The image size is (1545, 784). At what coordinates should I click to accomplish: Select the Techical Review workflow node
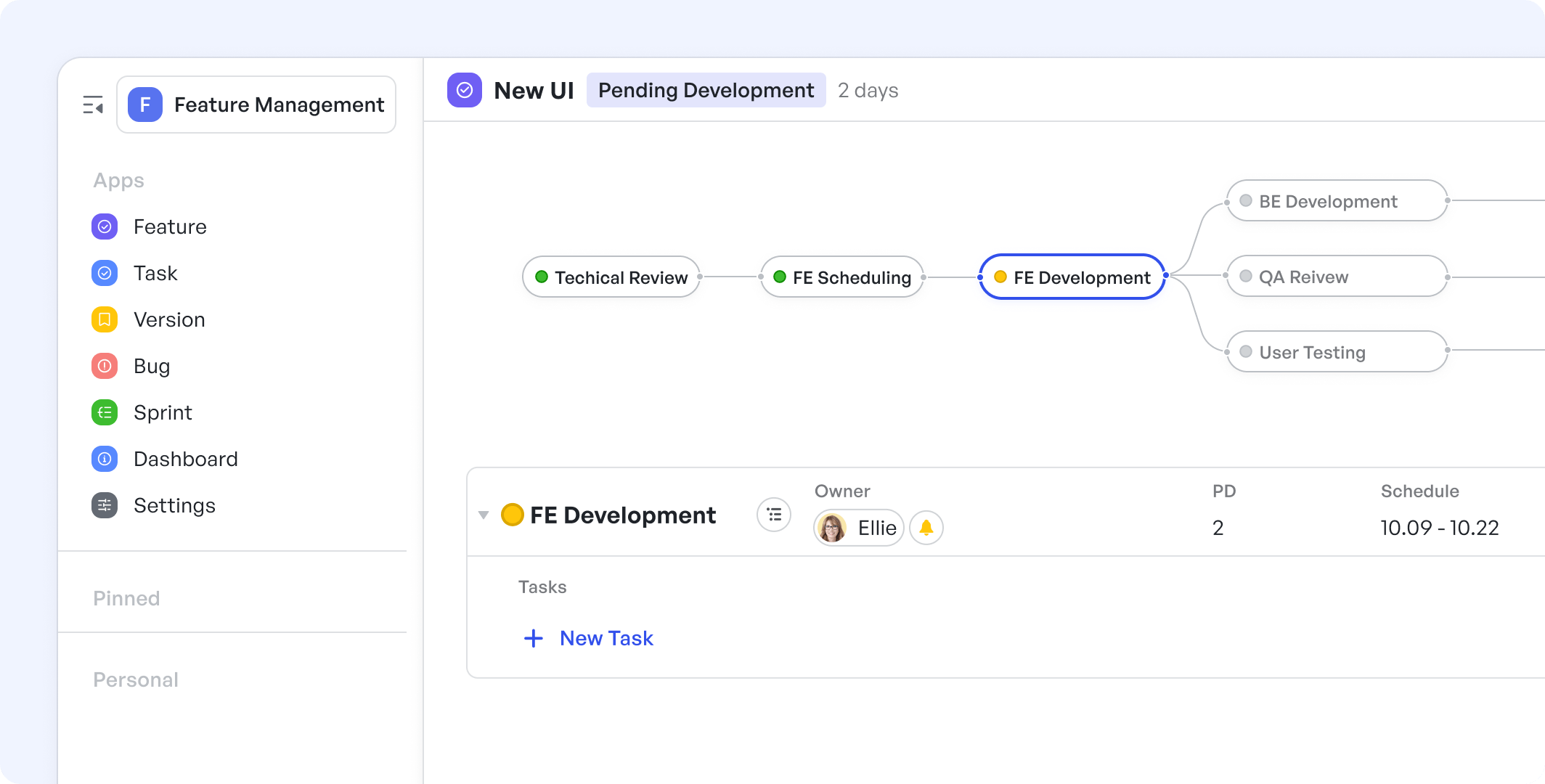[611, 277]
